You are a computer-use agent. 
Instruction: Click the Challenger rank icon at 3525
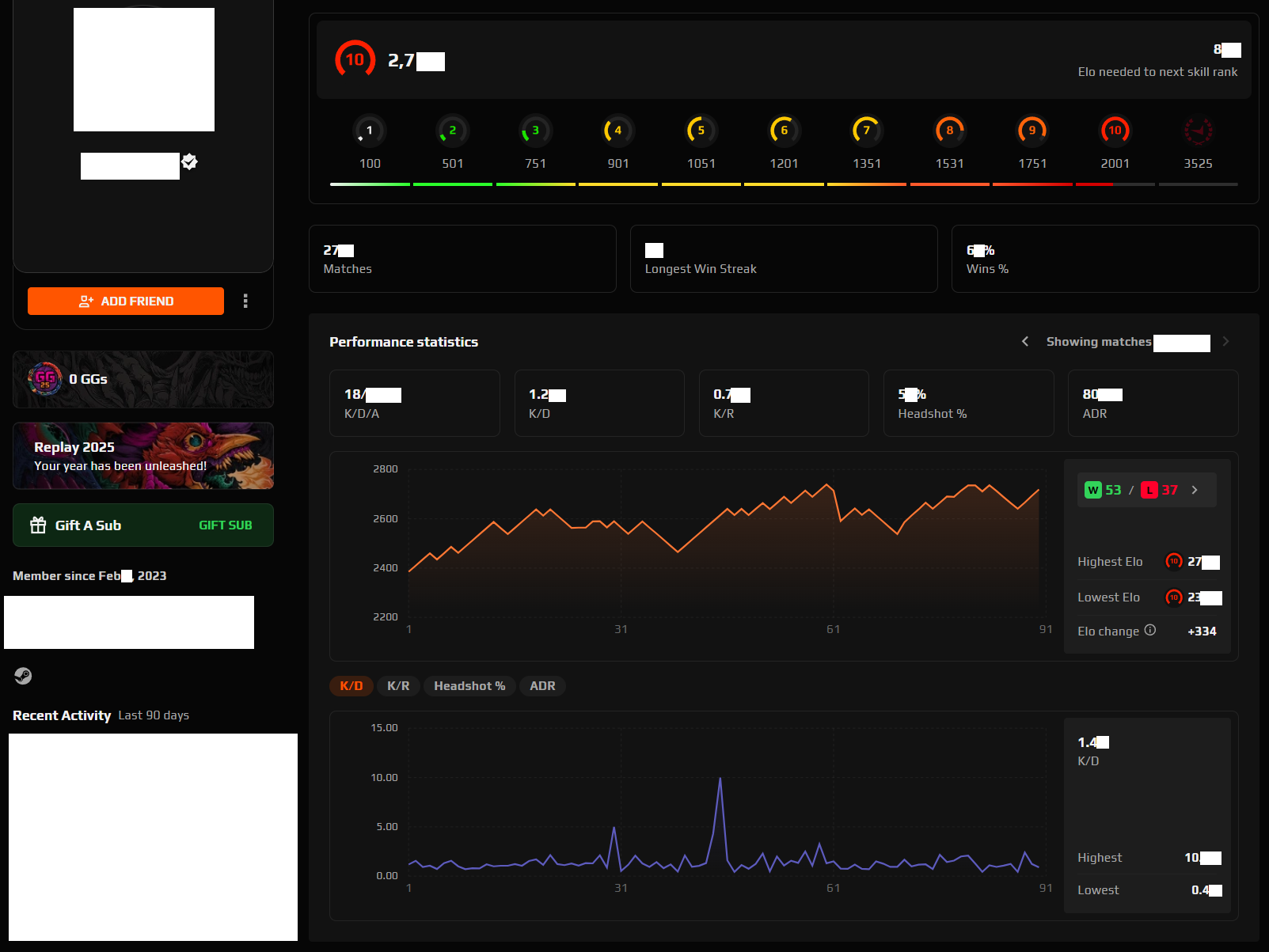tap(1198, 131)
